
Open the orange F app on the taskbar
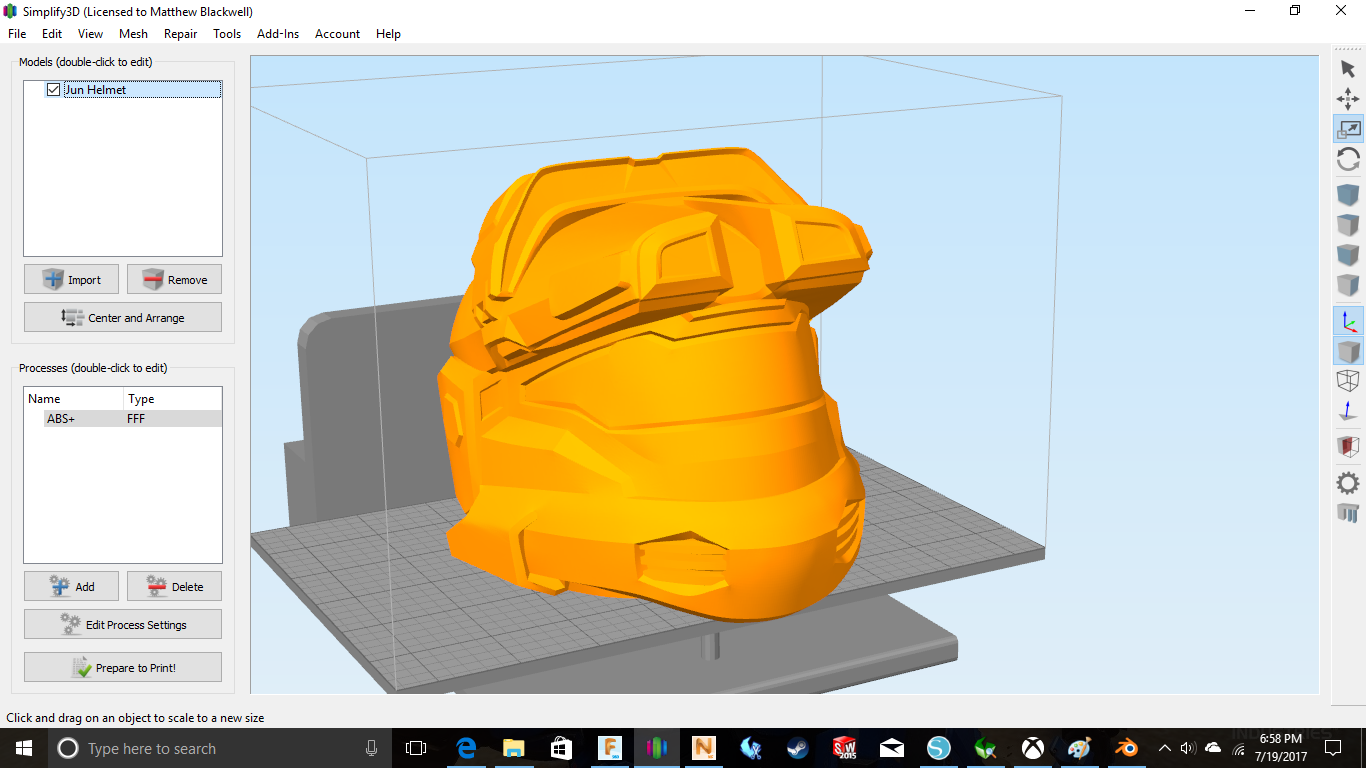(x=609, y=748)
